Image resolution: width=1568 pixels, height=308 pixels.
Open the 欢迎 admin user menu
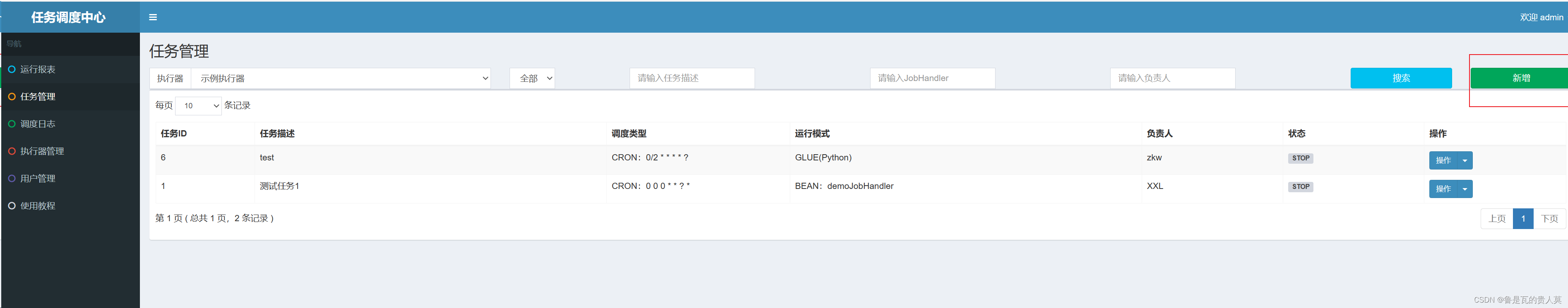[1541, 18]
